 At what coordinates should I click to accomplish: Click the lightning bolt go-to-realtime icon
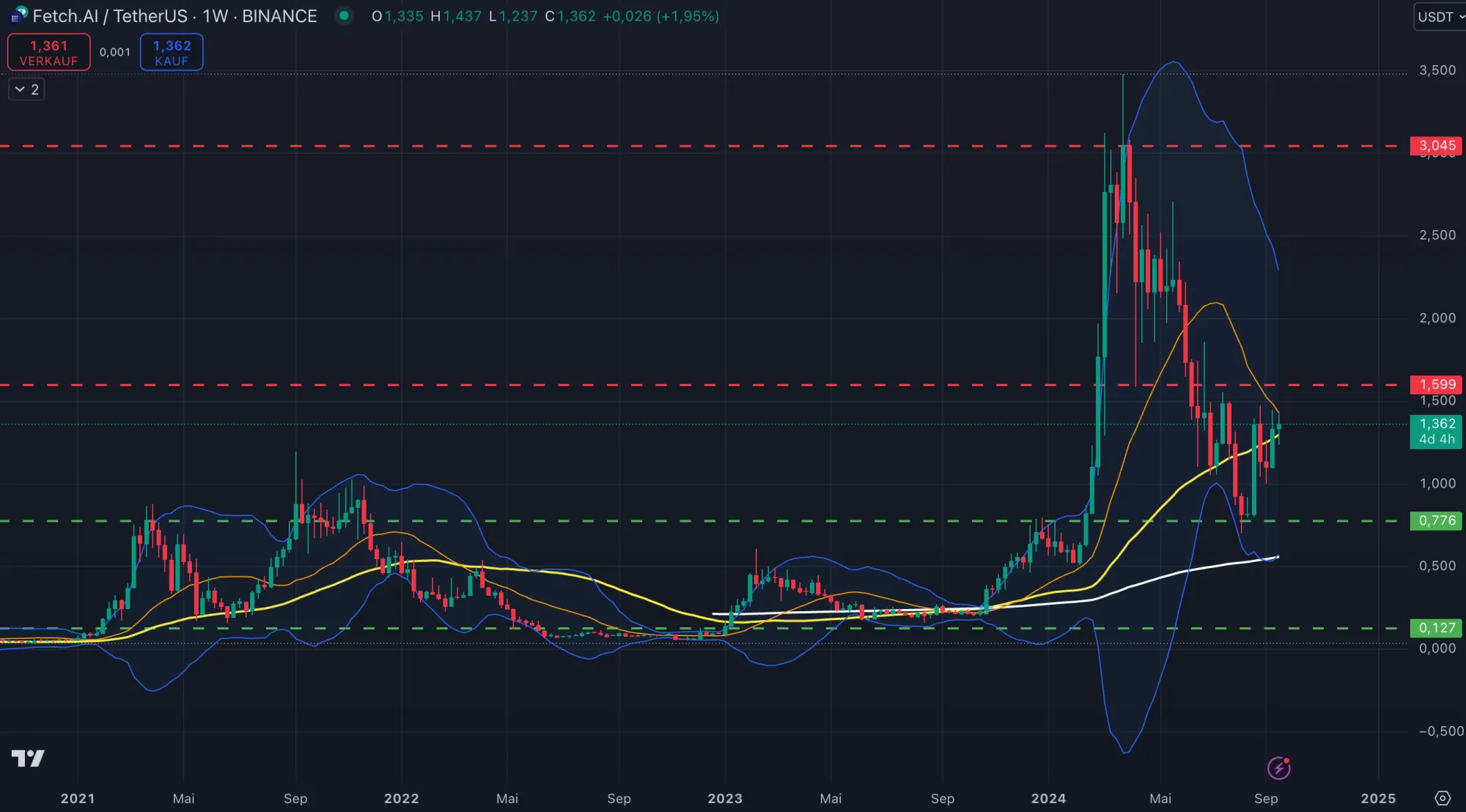1279,768
